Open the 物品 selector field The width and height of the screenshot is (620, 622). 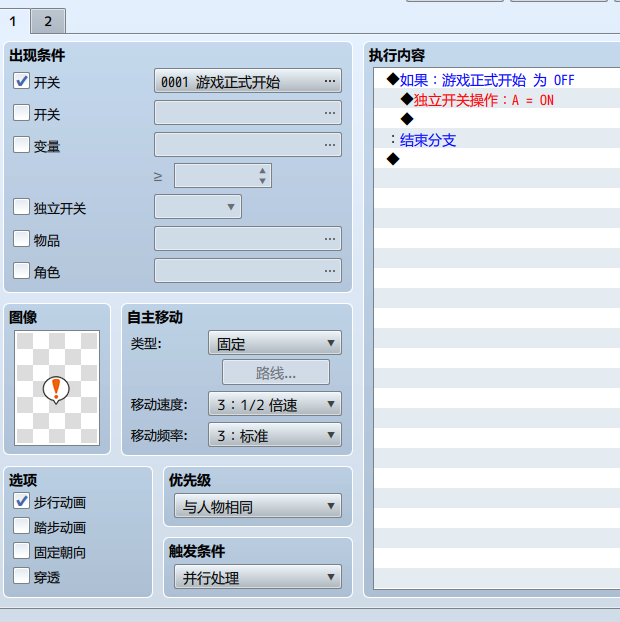tap(248, 239)
